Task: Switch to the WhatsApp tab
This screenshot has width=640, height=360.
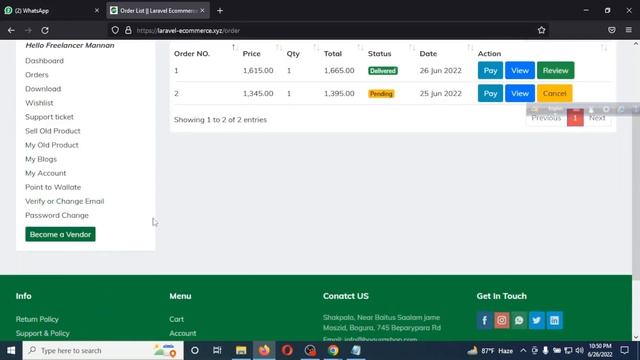Action: point(51,11)
